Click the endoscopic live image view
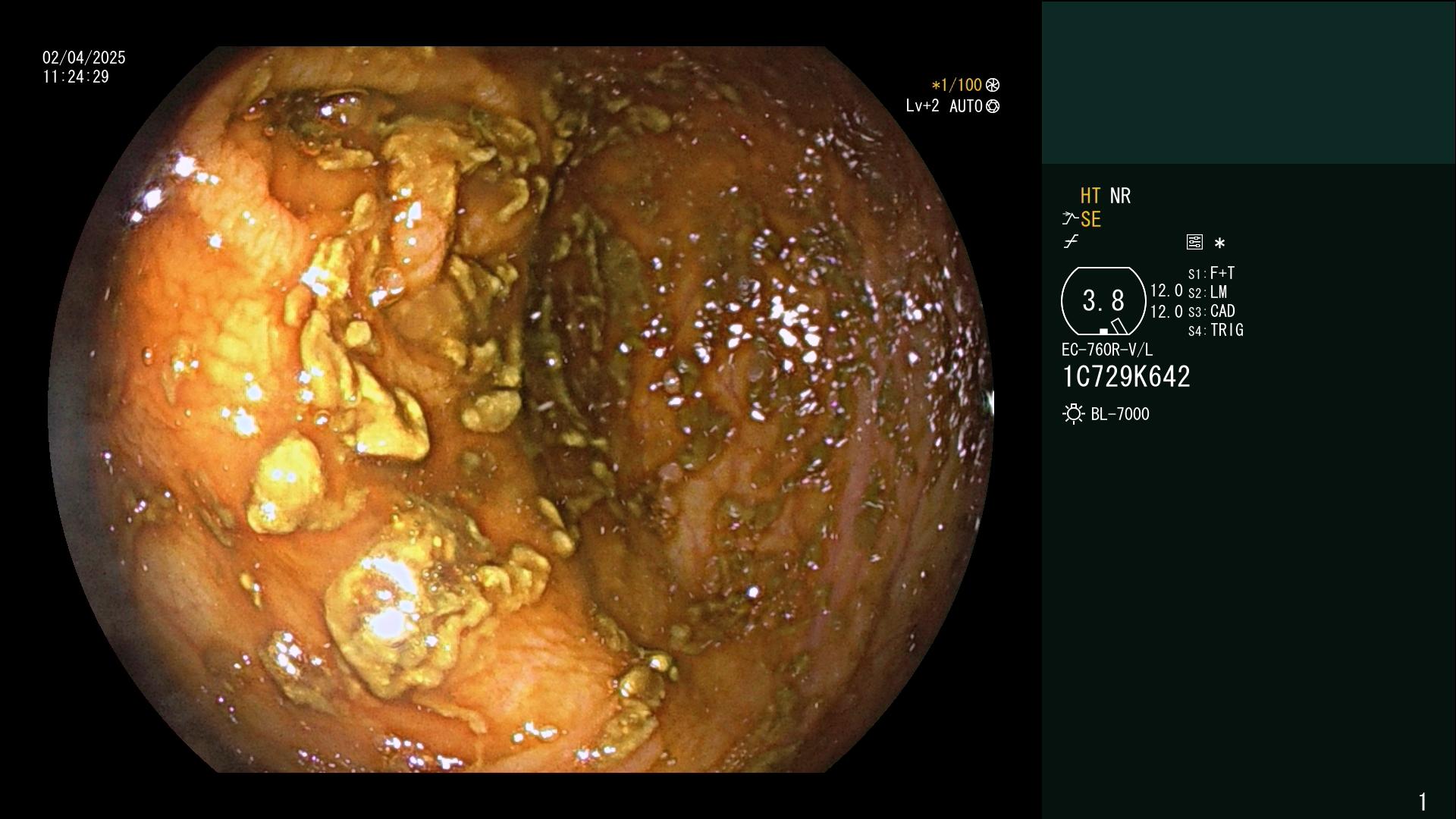Screen dimensions: 1456x819 (520, 409)
